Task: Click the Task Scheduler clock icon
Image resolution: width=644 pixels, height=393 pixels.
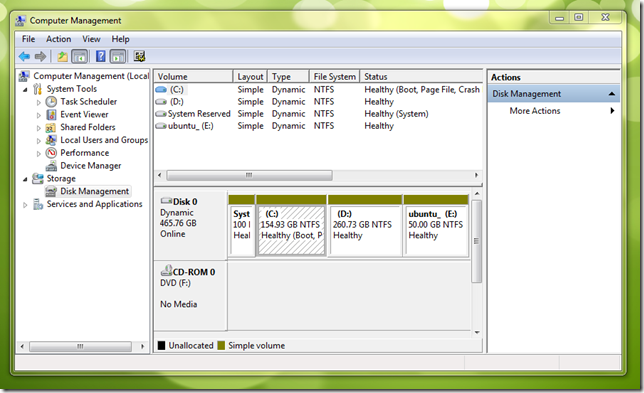Action: pos(51,101)
